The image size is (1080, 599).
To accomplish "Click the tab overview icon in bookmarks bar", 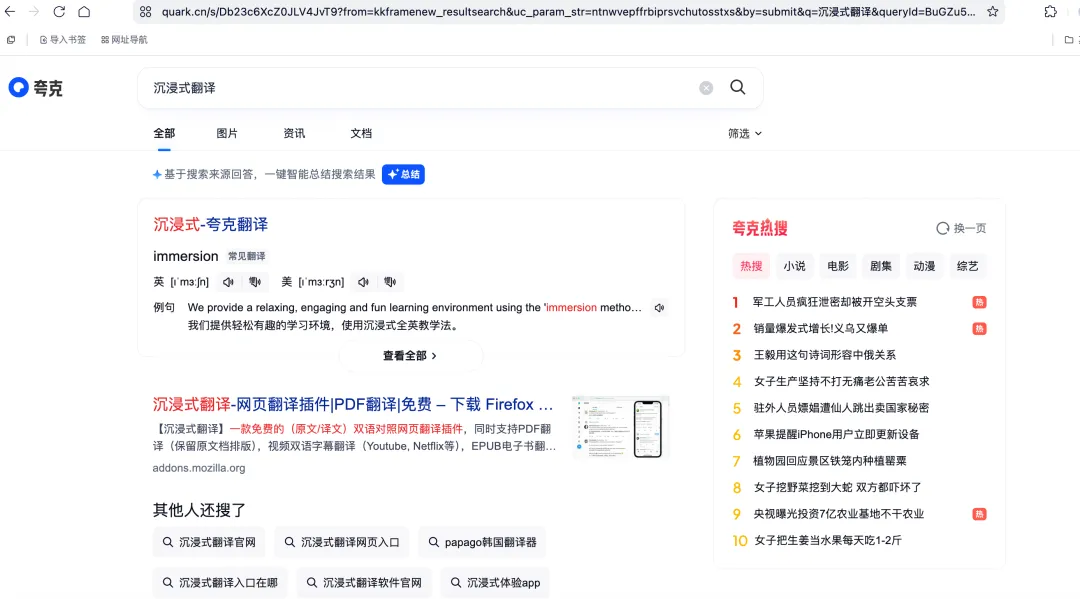I will click(x=11, y=40).
